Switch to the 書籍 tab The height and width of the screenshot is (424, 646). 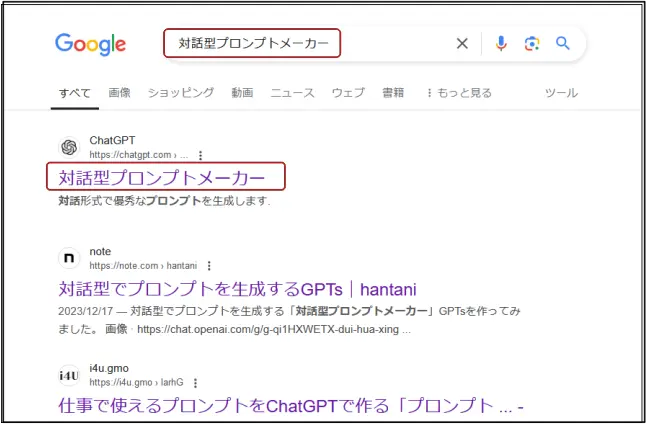tap(393, 93)
